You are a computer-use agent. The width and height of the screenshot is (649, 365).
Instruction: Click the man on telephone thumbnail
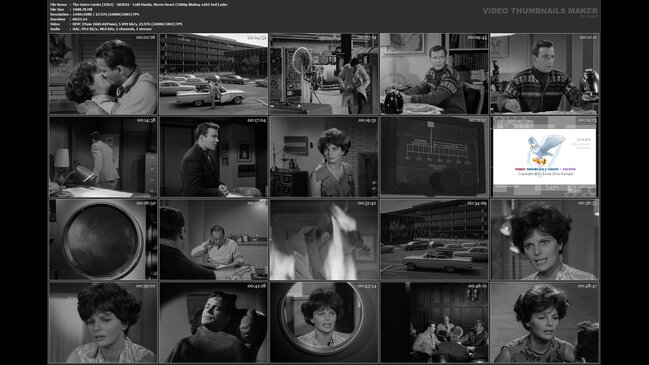point(214,240)
